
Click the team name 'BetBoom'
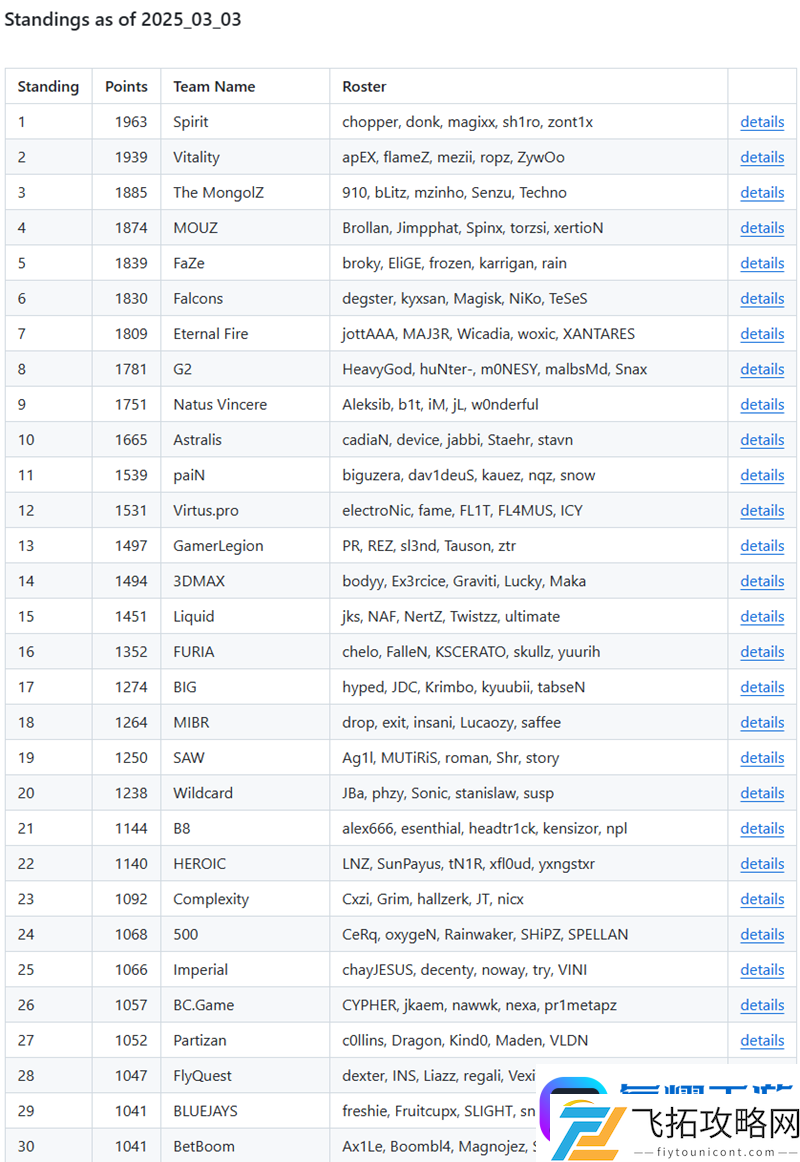coord(204,1146)
